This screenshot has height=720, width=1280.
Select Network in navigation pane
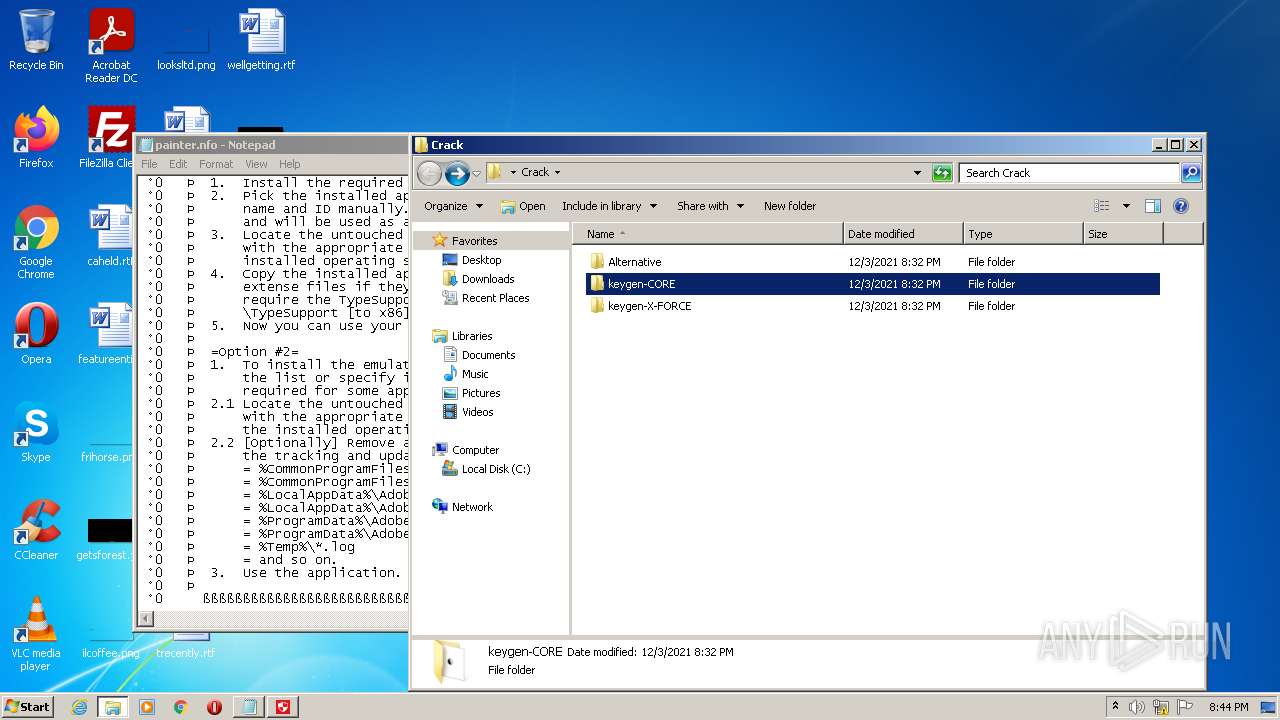462,507
